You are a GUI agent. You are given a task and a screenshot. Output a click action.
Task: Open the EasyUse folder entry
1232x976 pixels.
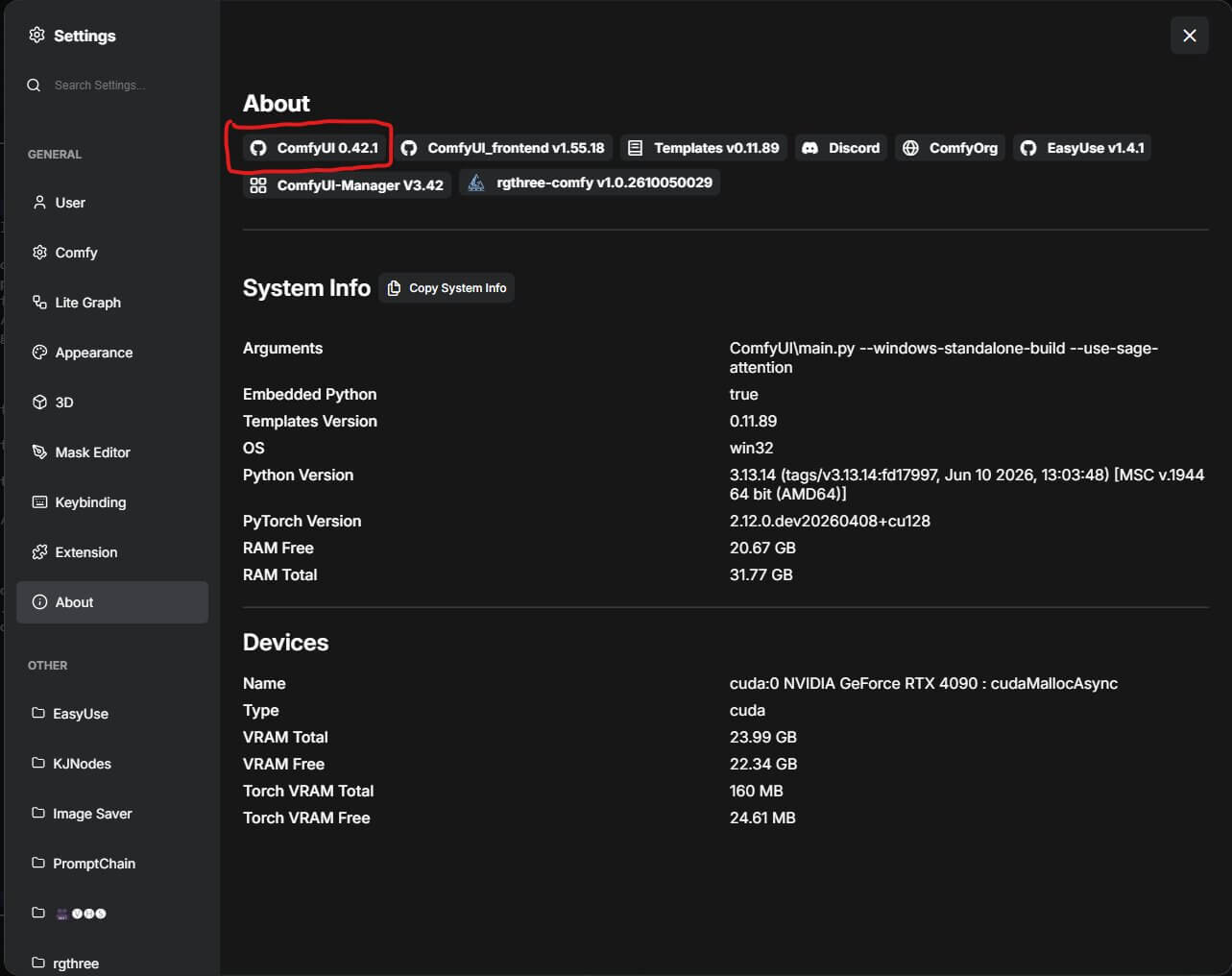point(112,714)
